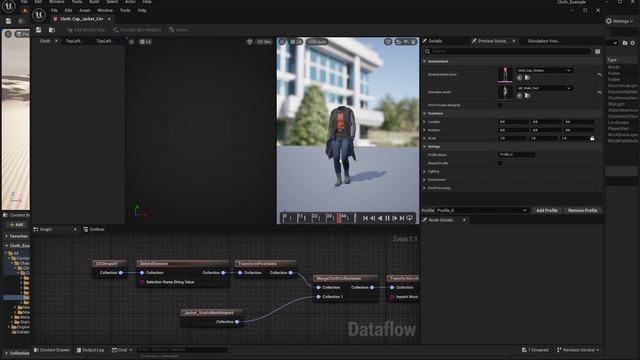Open the Window menu in the cloth editor
640x360 pixels.
point(105,10)
